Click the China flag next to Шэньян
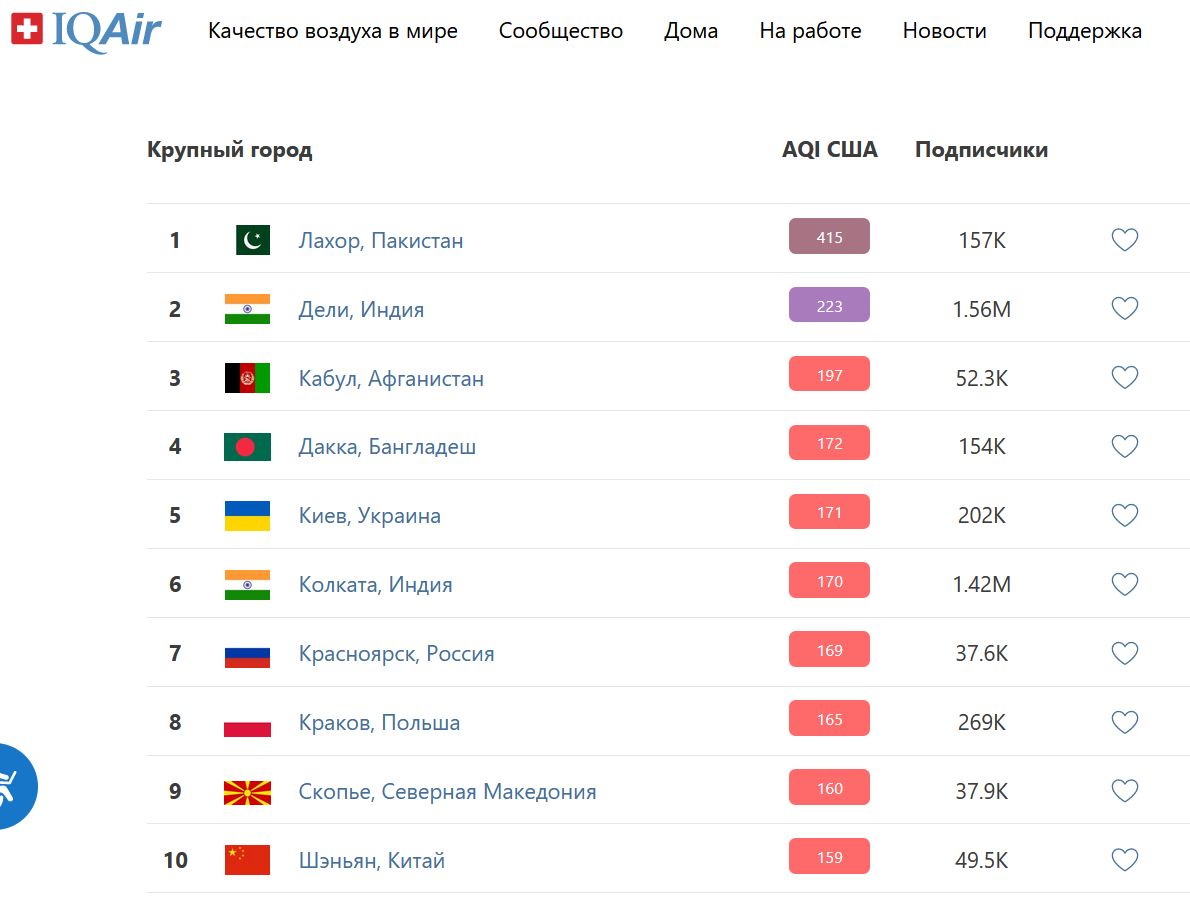1190x903 pixels. [247, 859]
